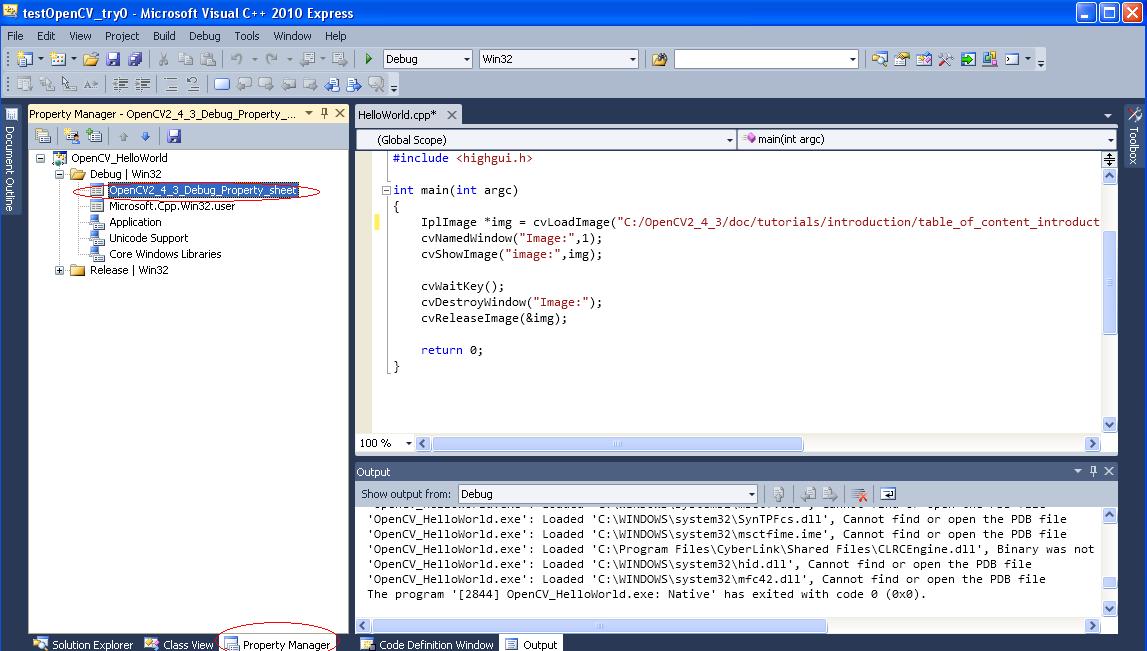Click the Copy icon in the toolbar
This screenshot has width=1147, height=651.
(x=186, y=59)
